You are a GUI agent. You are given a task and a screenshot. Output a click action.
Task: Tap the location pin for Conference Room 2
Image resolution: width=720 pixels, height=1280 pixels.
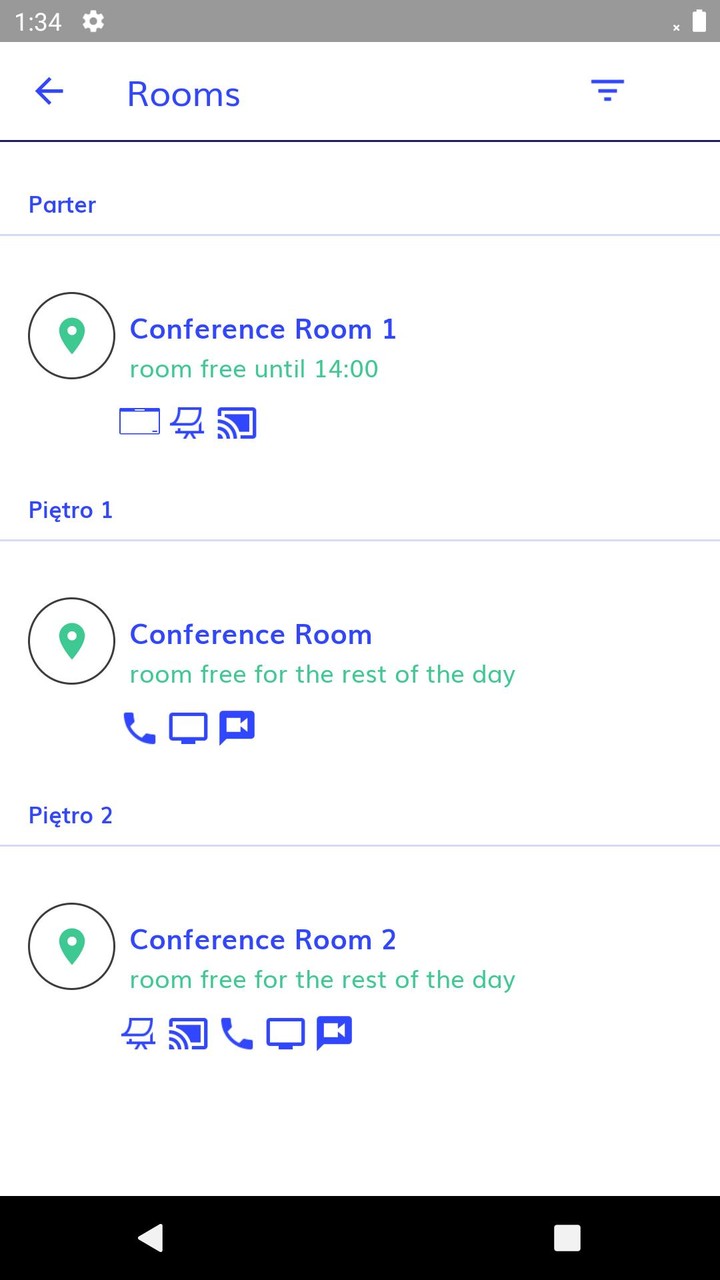72,946
